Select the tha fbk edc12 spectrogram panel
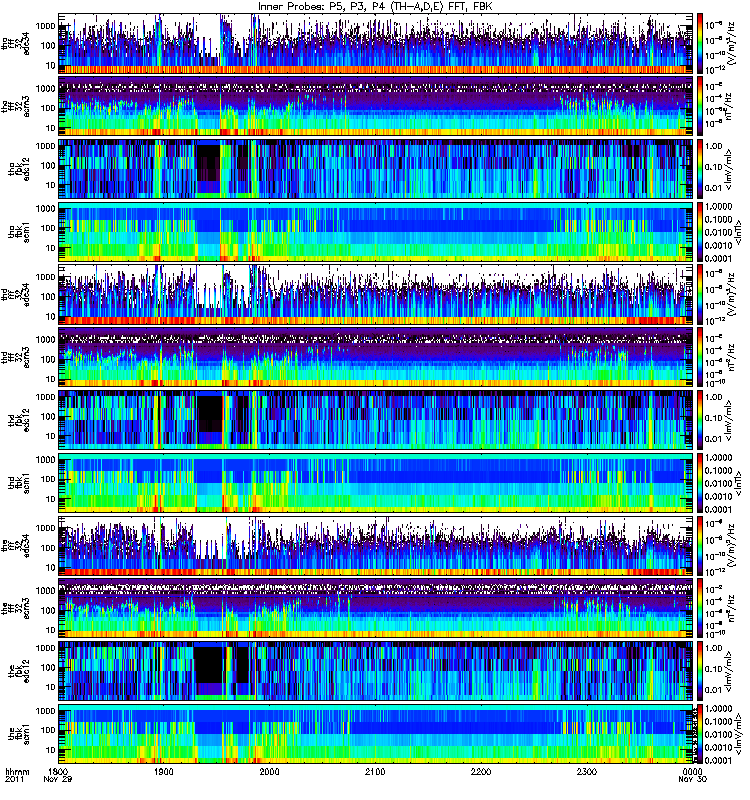 click(376, 169)
